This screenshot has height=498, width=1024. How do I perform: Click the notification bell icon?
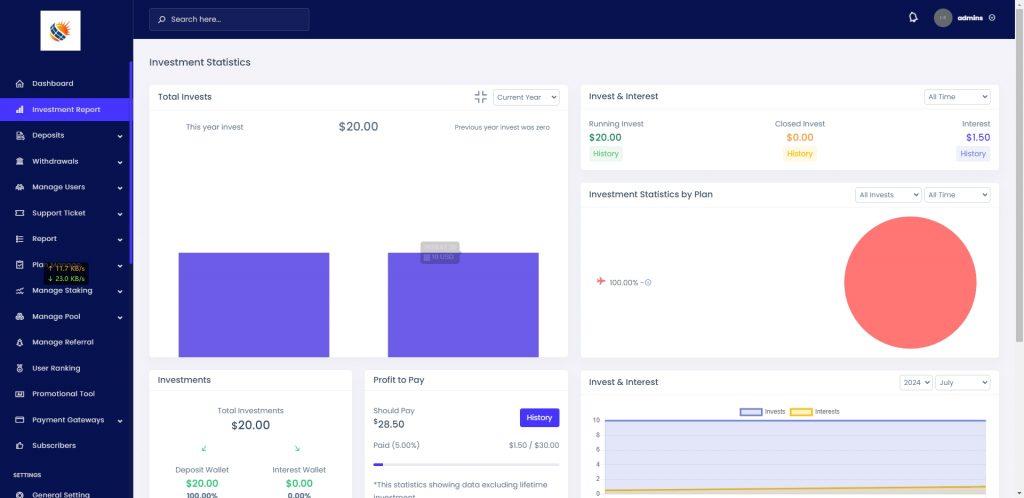(x=913, y=18)
